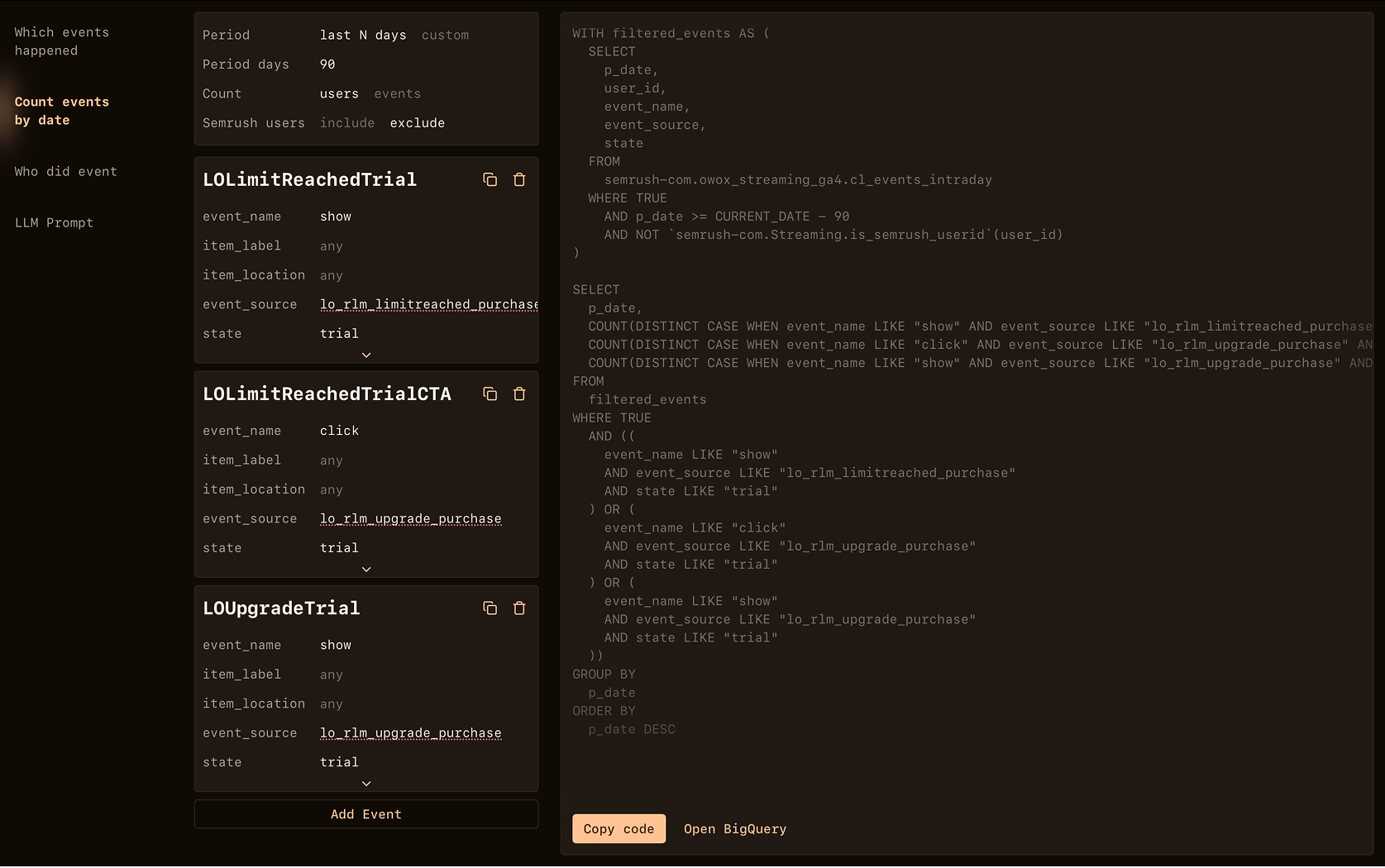Expand more fields under LOUpgradeTrial
Screen dimensions: 1385x868
pyautogui.click(x=366, y=783)
